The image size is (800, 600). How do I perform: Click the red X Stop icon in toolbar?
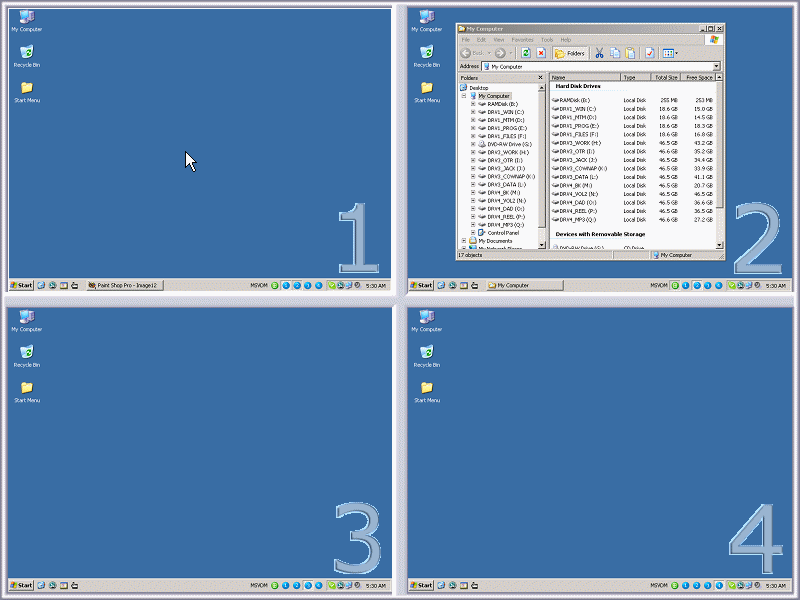tap(541, 53)
